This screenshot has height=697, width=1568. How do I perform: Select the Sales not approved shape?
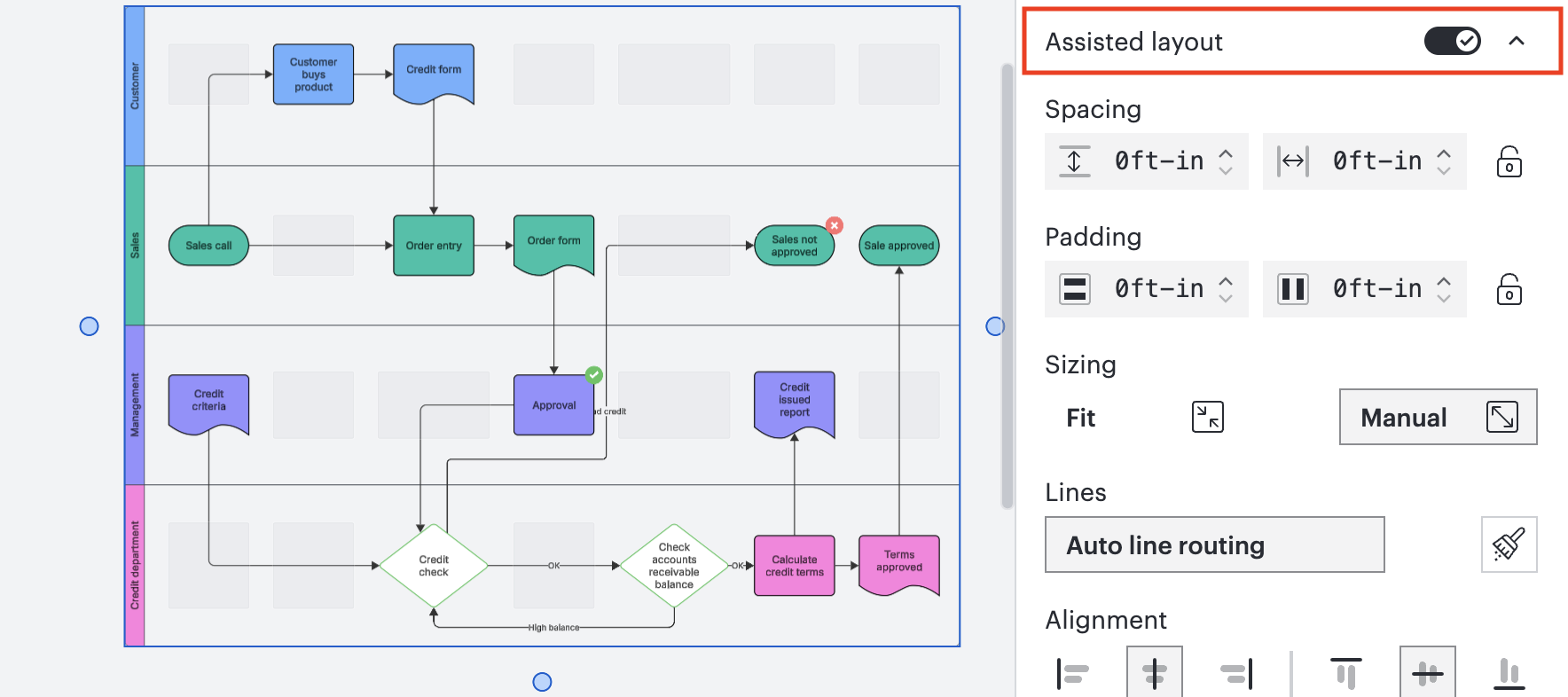tap(794, 246)
